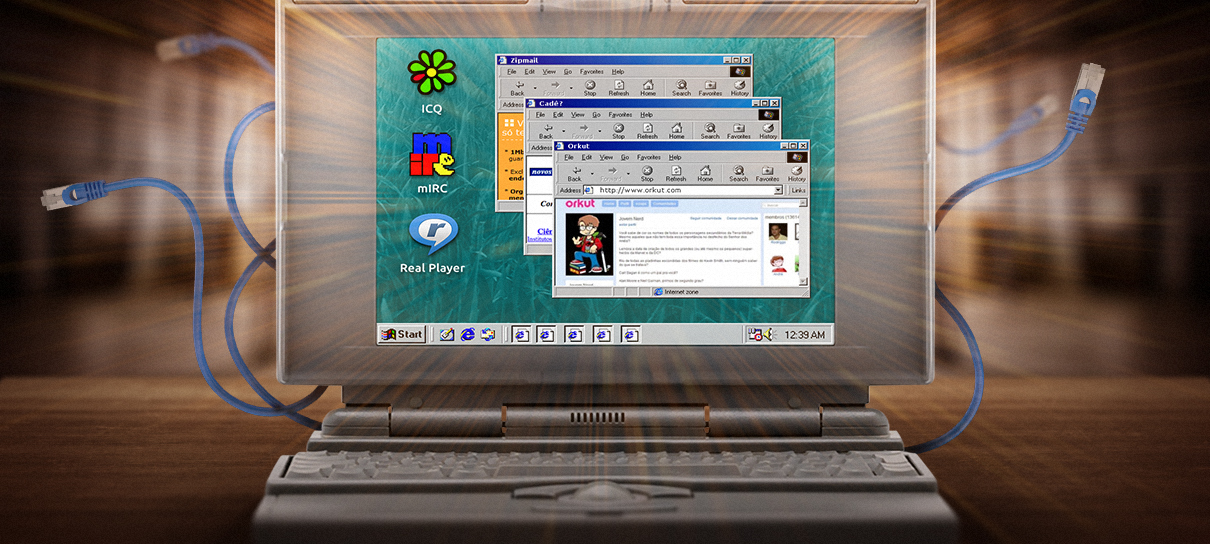Click the Back button in Orkut window
Image resolution: width=1210 pixels, height=544 pixels.
[574, 173]
